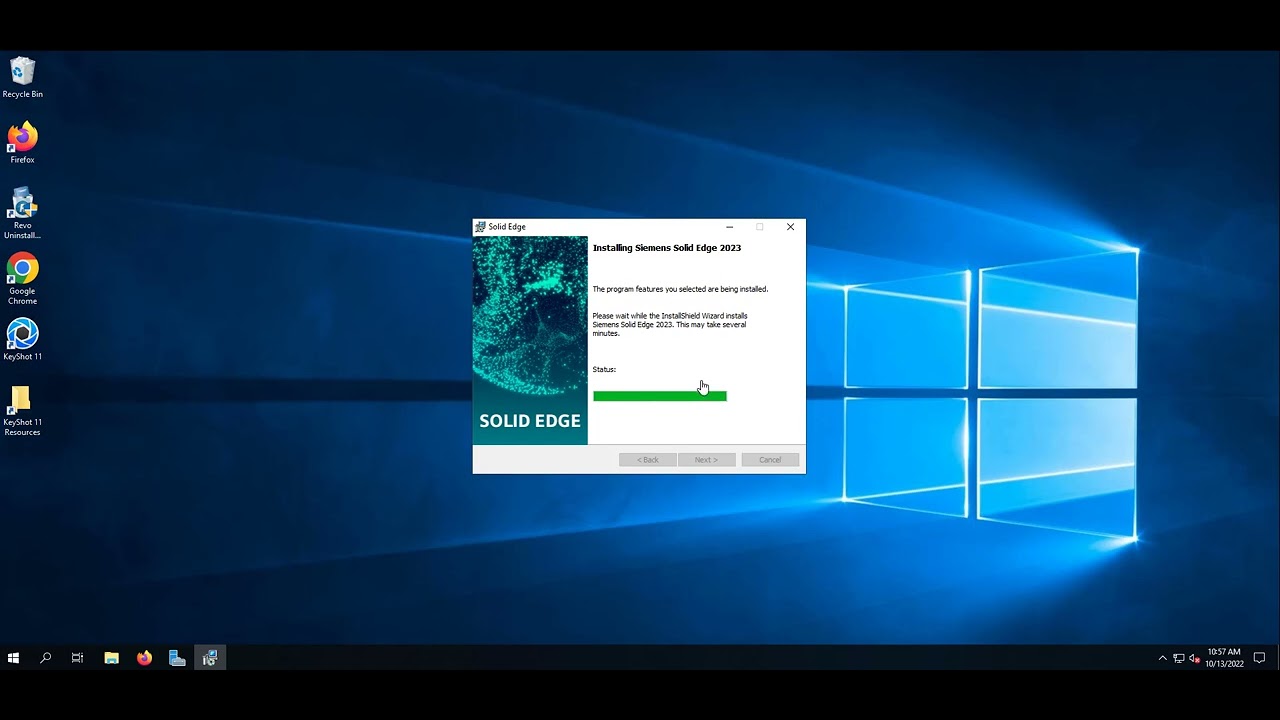This screenshot has height=720, width=1280.
Task: Select the KeyShot 11 Resources folder
Action: (22, 411)
